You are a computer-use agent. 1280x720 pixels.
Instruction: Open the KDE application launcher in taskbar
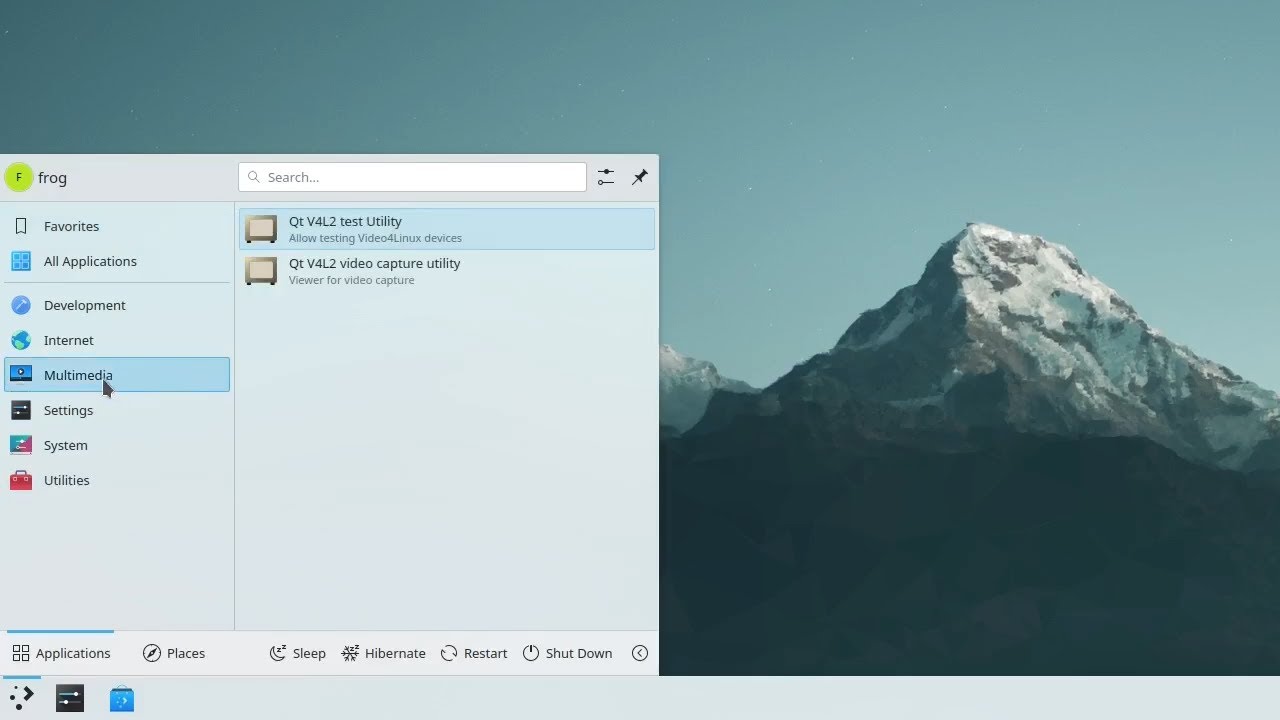pos(22,698)
